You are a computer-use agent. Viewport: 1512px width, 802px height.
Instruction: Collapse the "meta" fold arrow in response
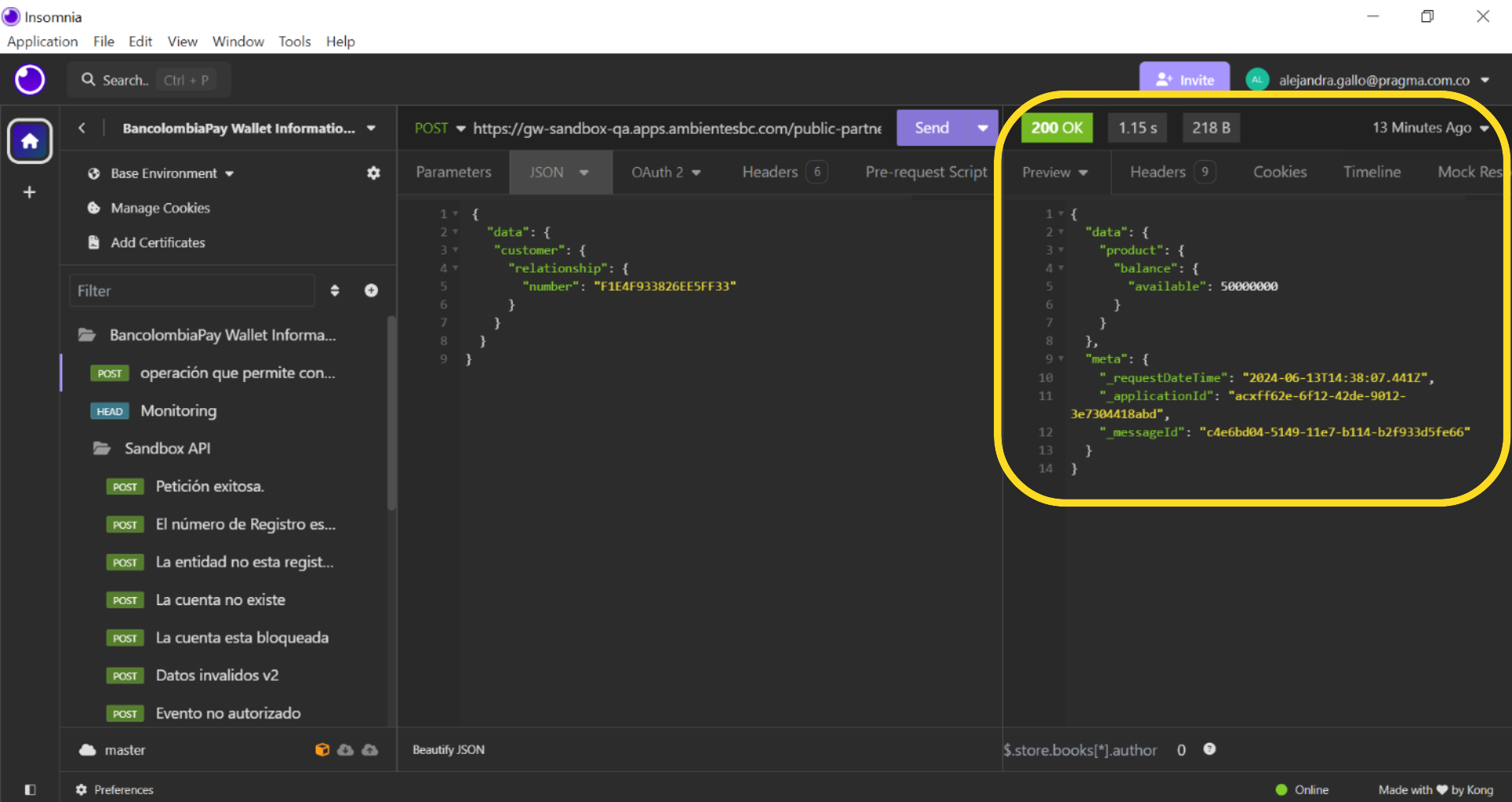(x=1061, y=358)
